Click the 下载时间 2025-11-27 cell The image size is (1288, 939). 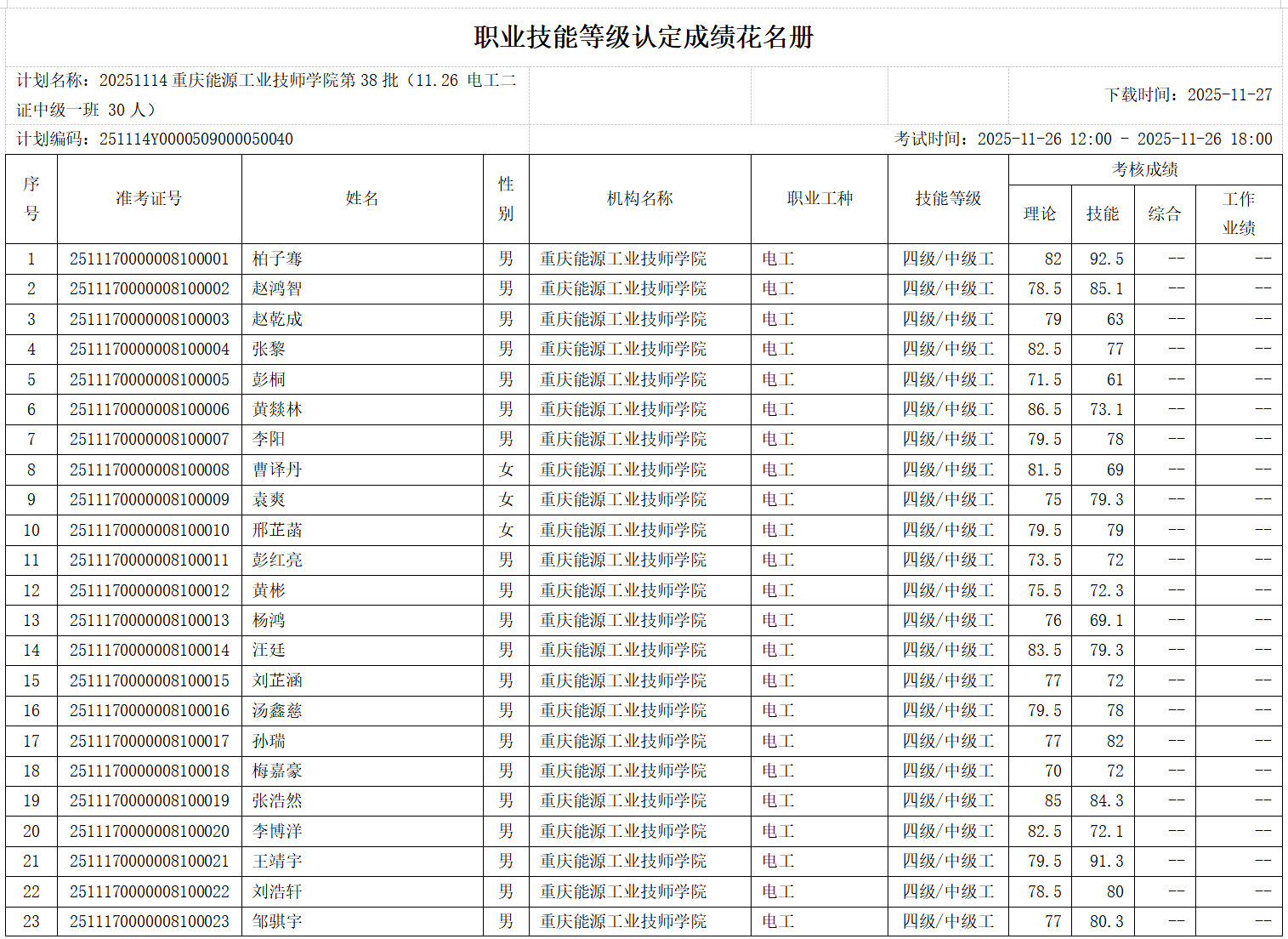pos(1188,95)
